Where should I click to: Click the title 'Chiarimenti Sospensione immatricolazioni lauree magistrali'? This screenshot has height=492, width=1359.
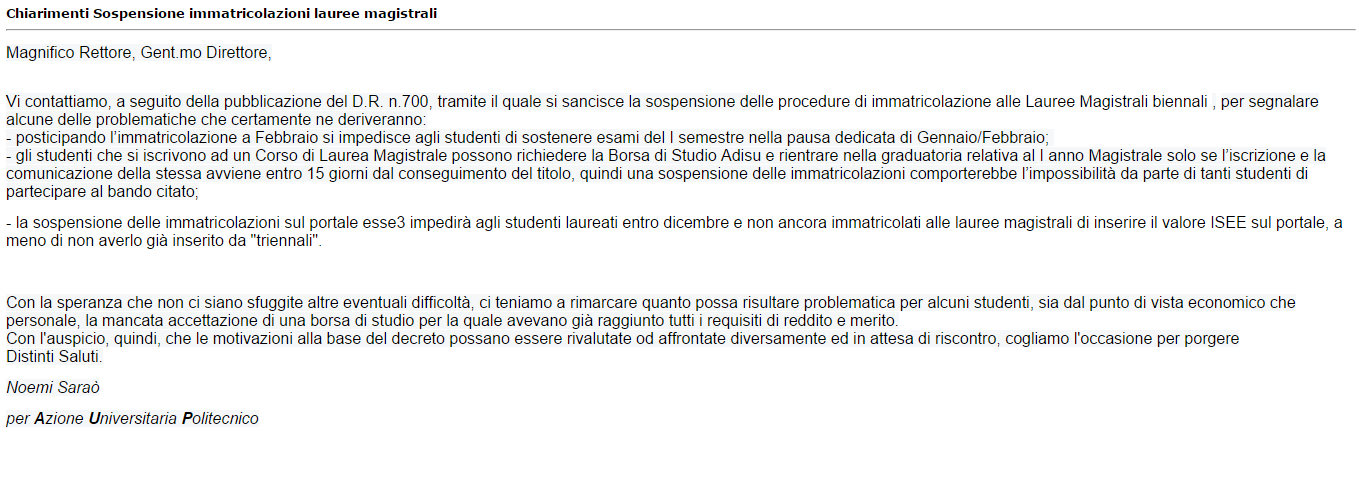pos(221,13)
